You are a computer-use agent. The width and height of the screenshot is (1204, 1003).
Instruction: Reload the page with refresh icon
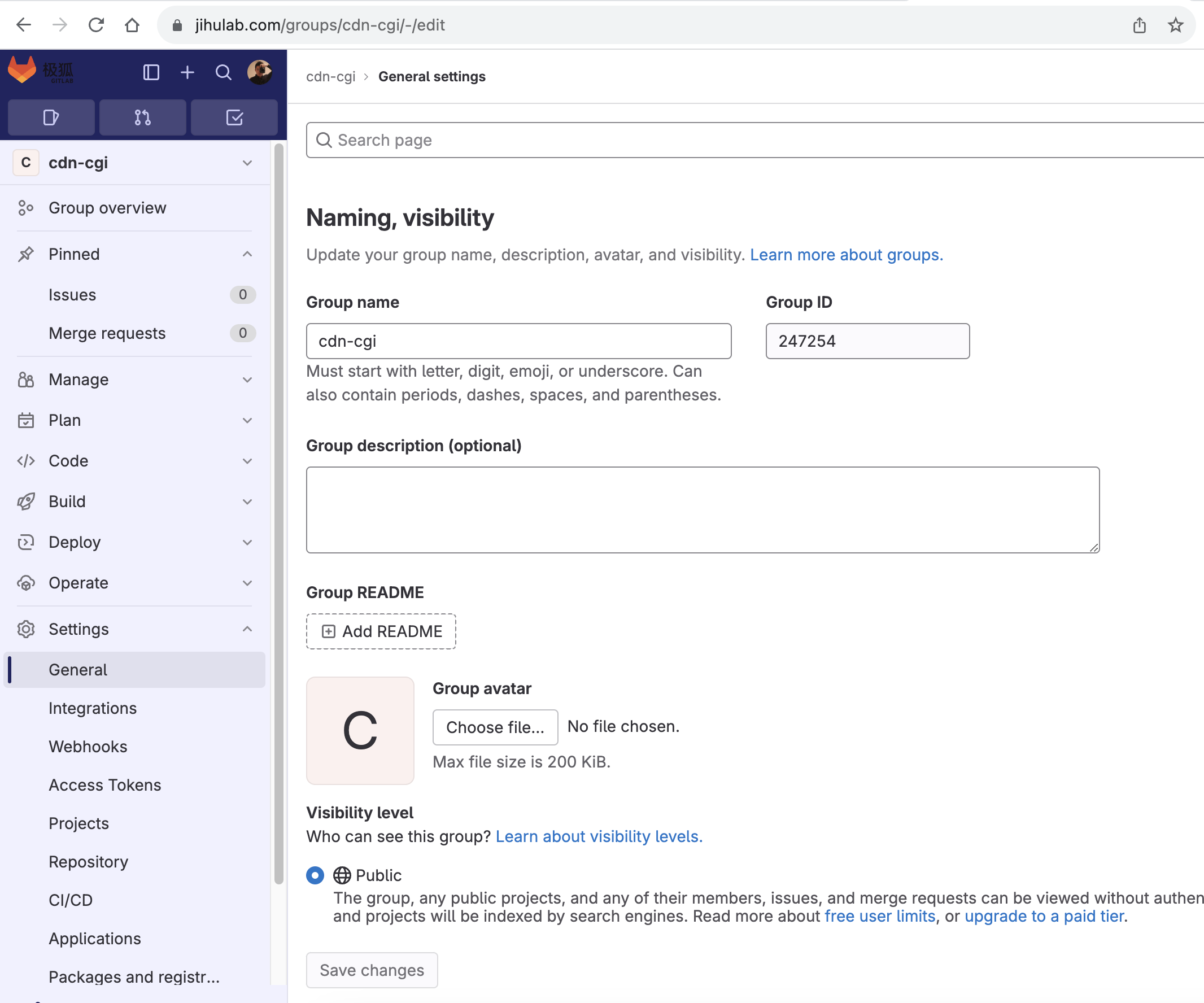coord(96,25)
